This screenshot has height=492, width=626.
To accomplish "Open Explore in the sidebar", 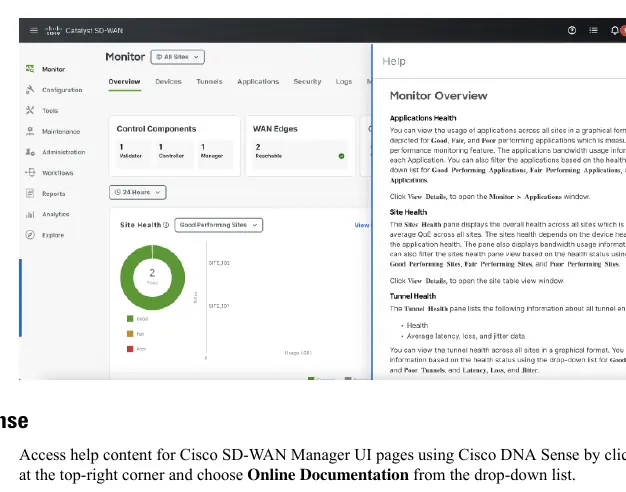I will (53, 235).
